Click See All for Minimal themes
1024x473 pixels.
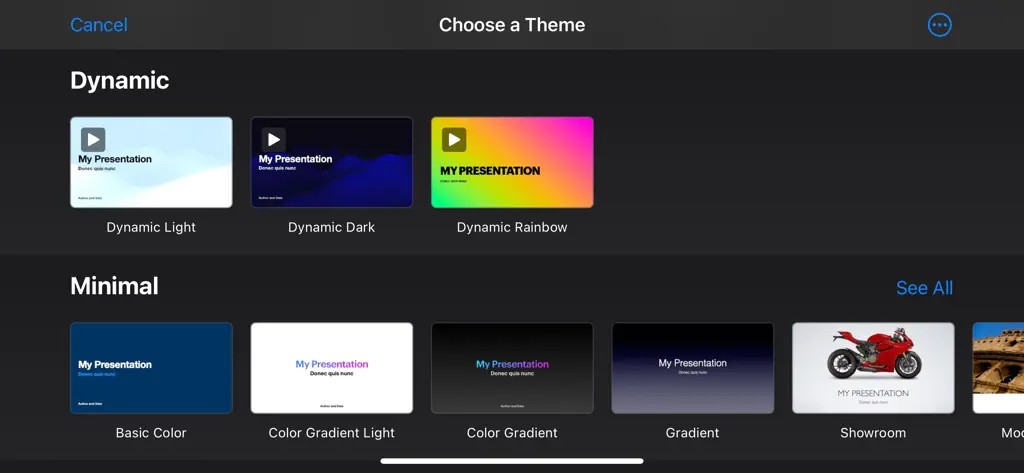click(923, 288)
